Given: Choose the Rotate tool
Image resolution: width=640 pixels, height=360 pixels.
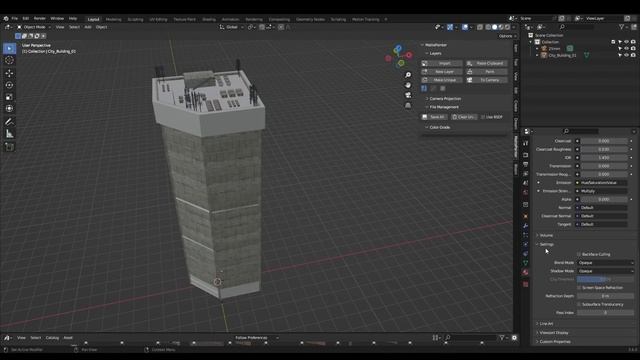Looking at the screenshot, I should click(9, 85).
